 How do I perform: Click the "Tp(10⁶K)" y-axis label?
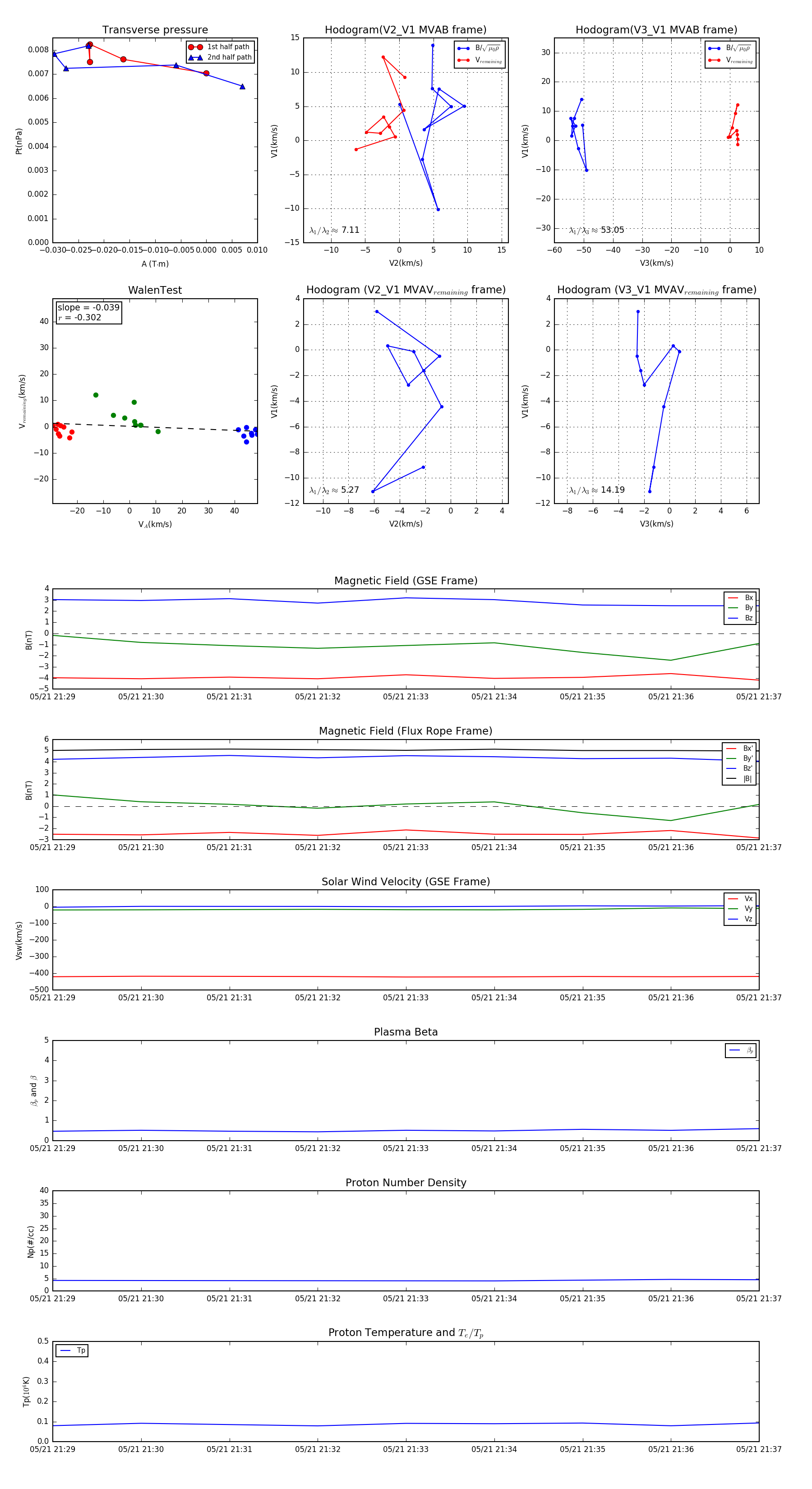[26, 1392]
